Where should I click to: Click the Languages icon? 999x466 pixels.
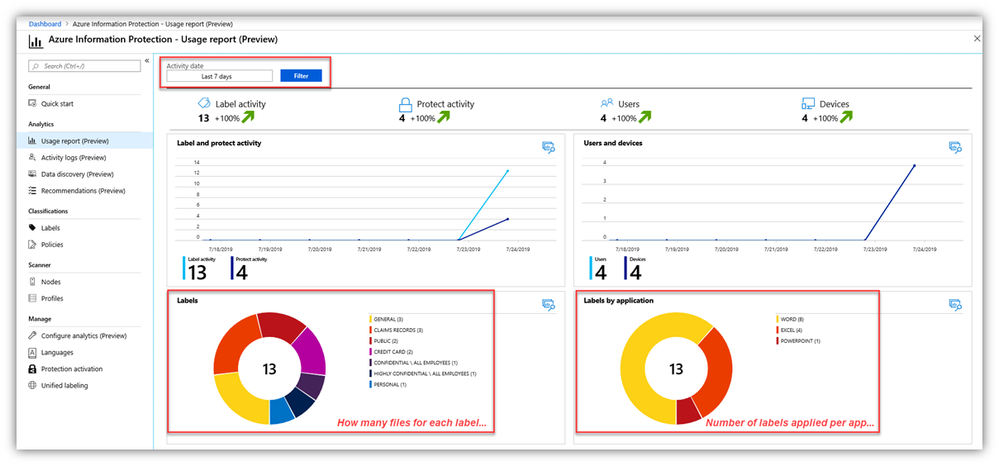point(32,353)
